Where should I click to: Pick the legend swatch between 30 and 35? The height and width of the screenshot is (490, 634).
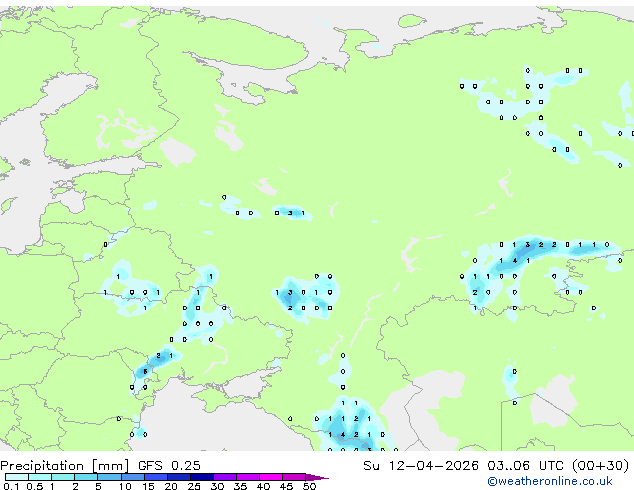[224, 477]
